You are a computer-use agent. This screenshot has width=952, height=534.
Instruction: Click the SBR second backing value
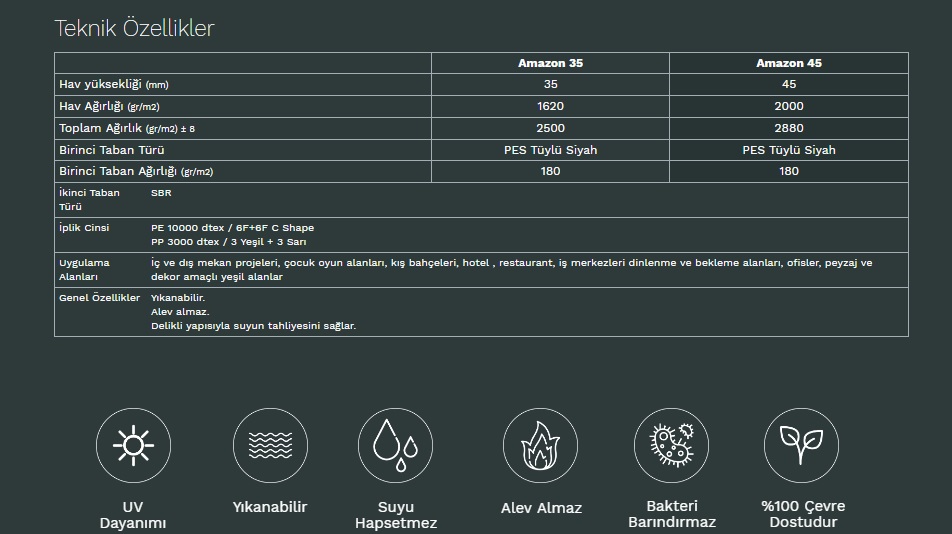pyautogui.click(x=161, y=193)
